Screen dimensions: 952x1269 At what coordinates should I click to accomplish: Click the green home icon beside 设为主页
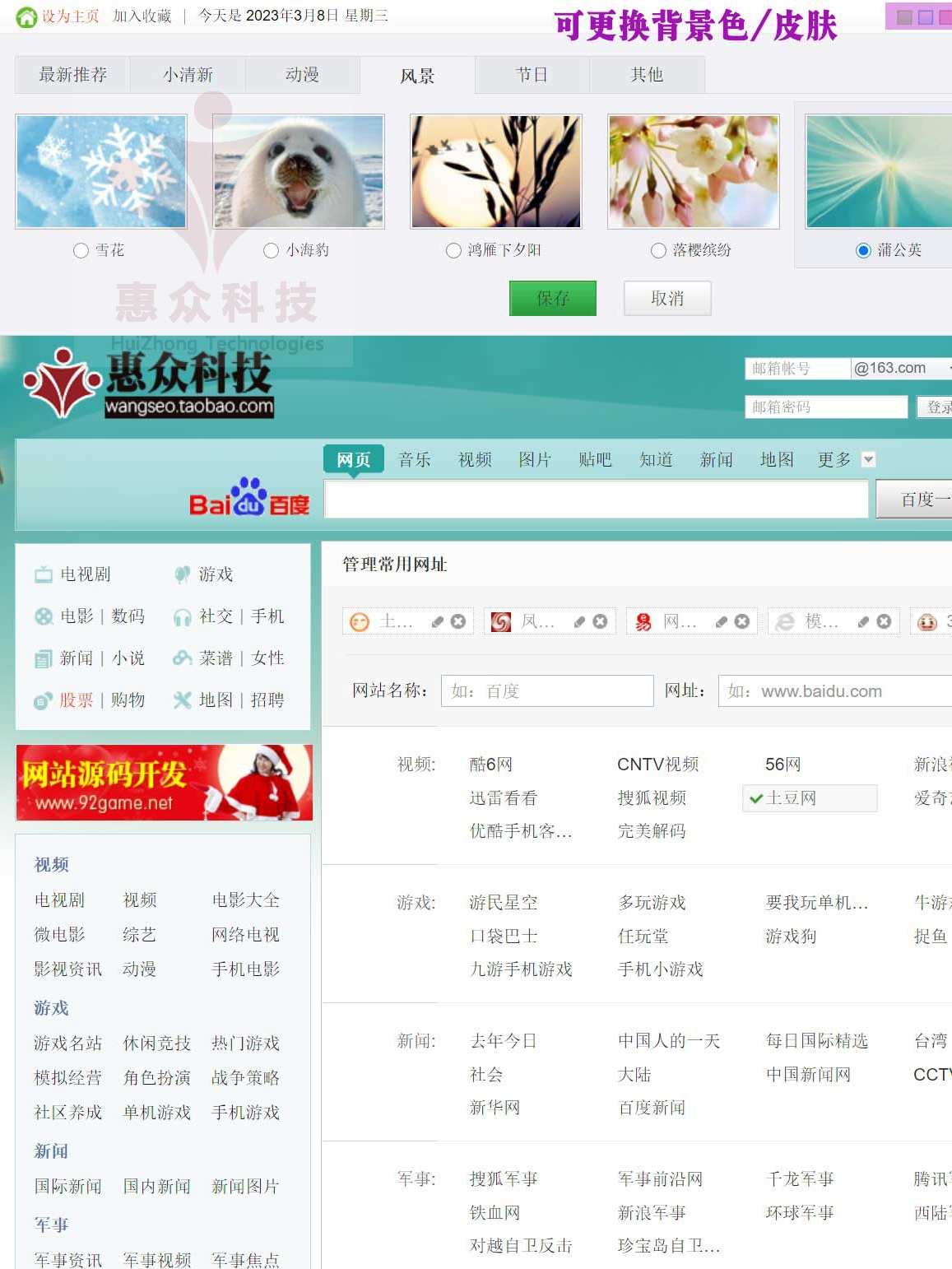click(27, 16)
